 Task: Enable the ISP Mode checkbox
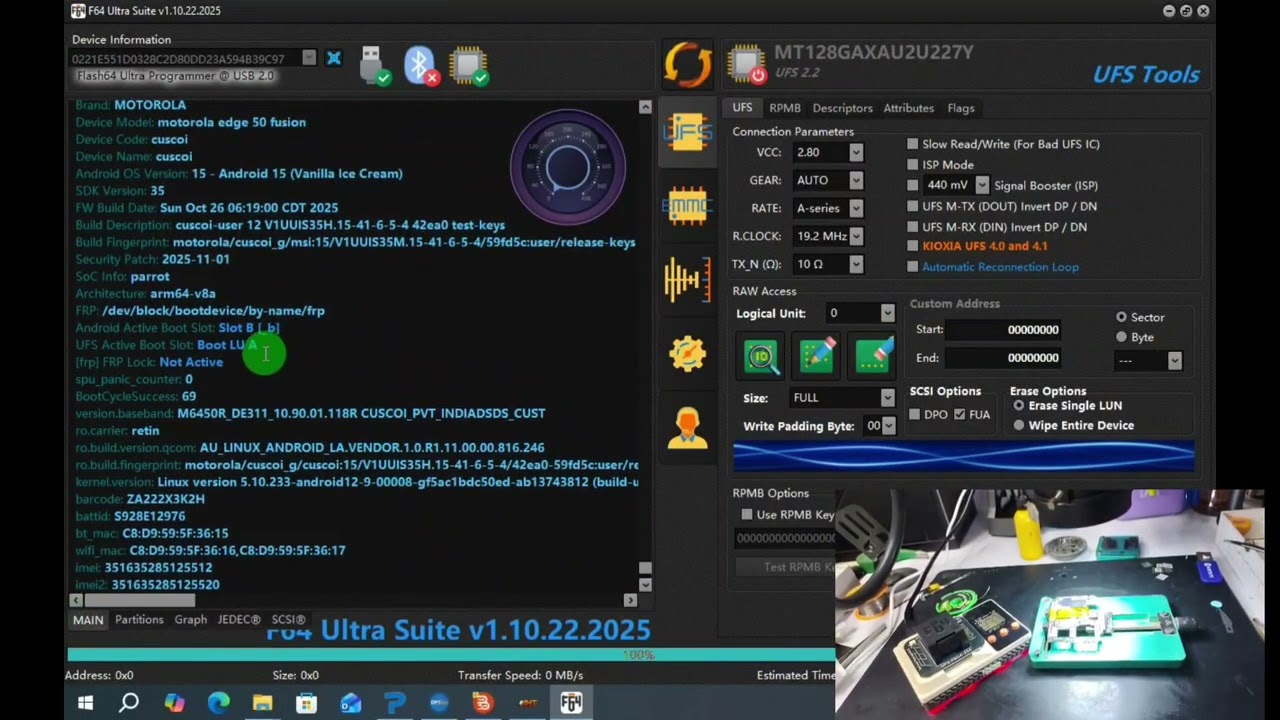tap(912, 164)
